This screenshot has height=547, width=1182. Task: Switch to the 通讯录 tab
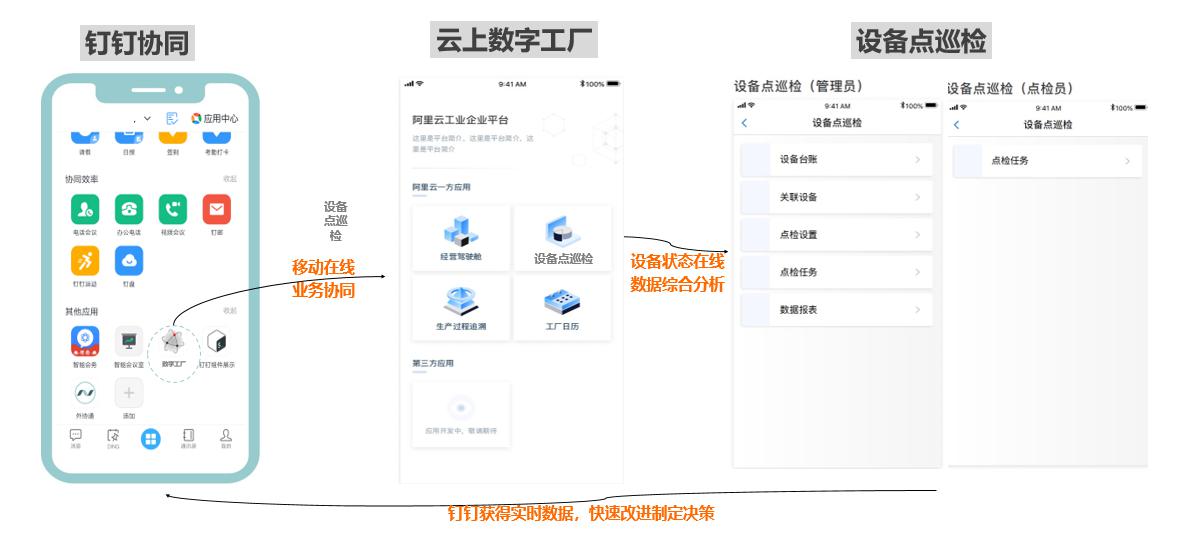188,439
